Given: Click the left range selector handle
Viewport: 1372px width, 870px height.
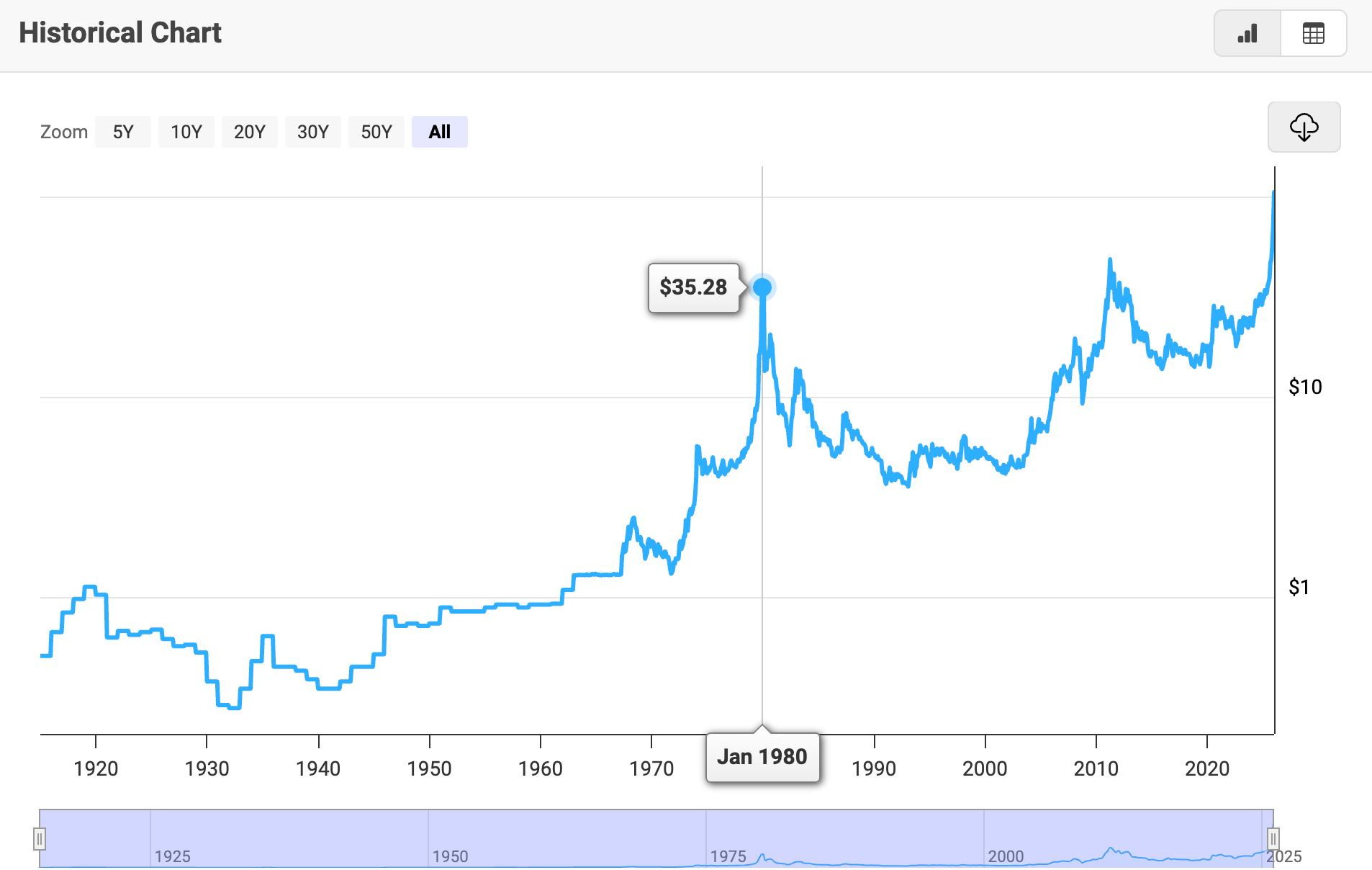Looking at the screenshot, I should [x=40, y=838].
